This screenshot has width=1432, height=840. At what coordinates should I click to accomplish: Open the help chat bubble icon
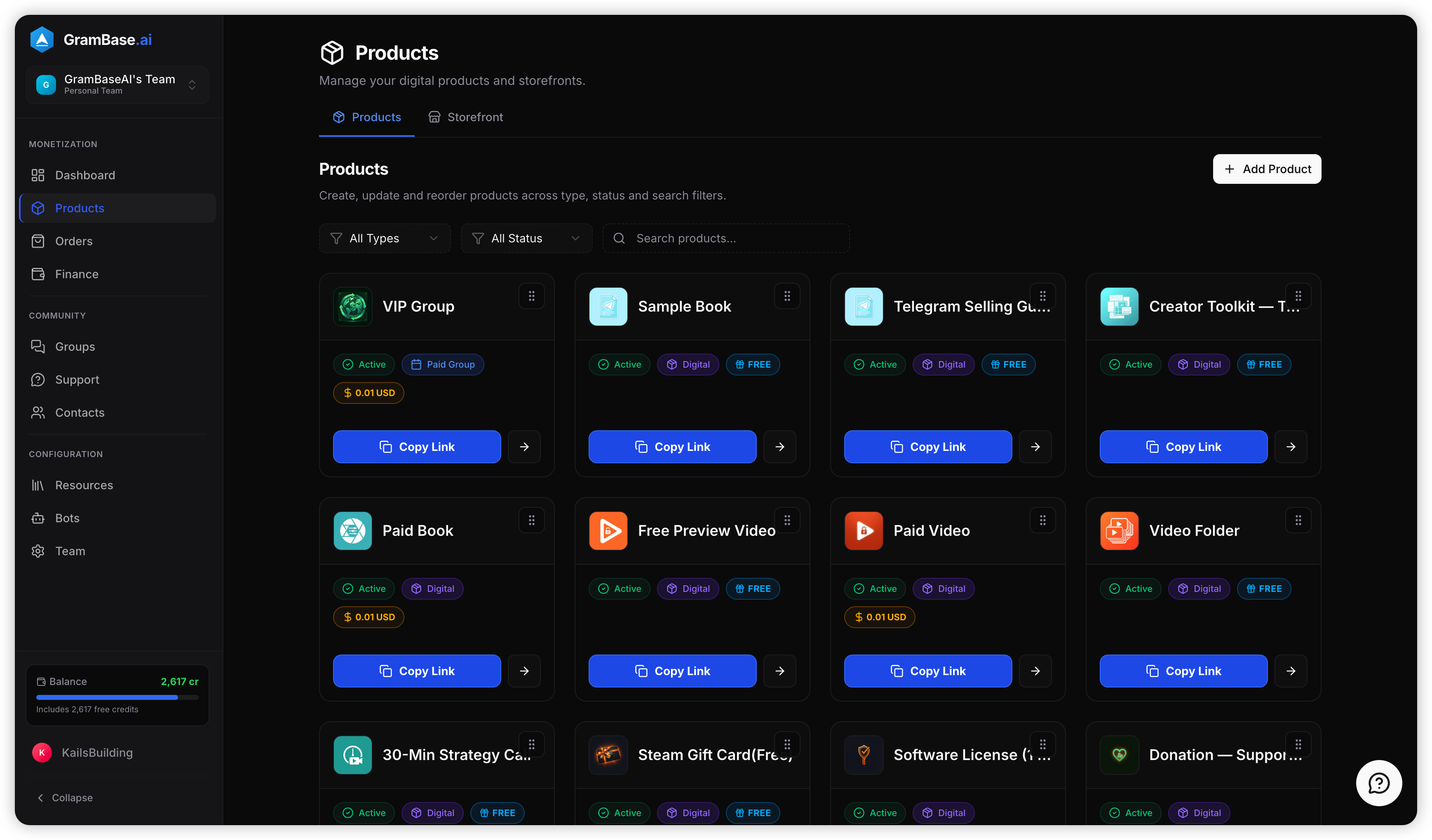click(x=1378, y=783)
